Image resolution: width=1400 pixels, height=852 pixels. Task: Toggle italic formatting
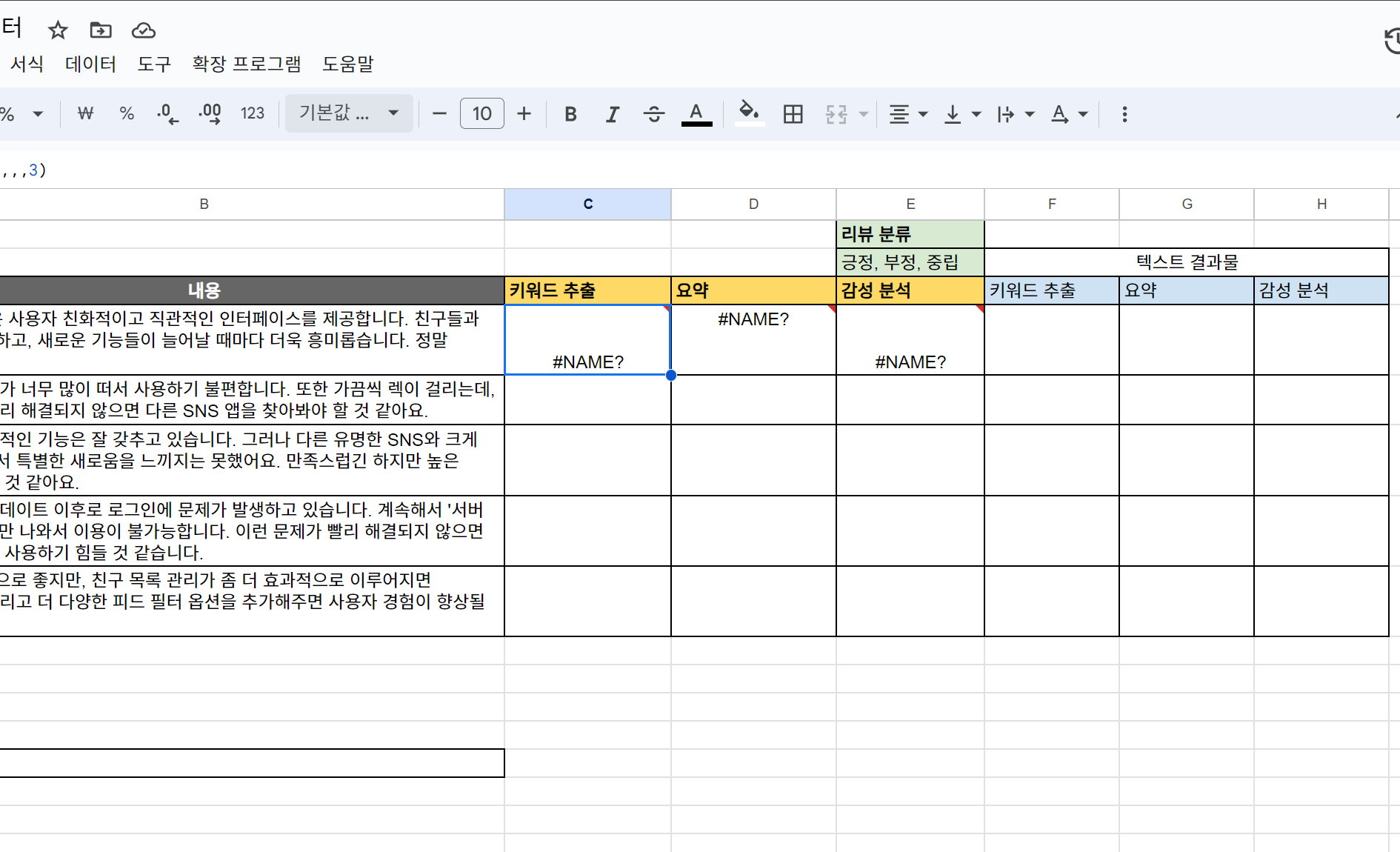613,114
